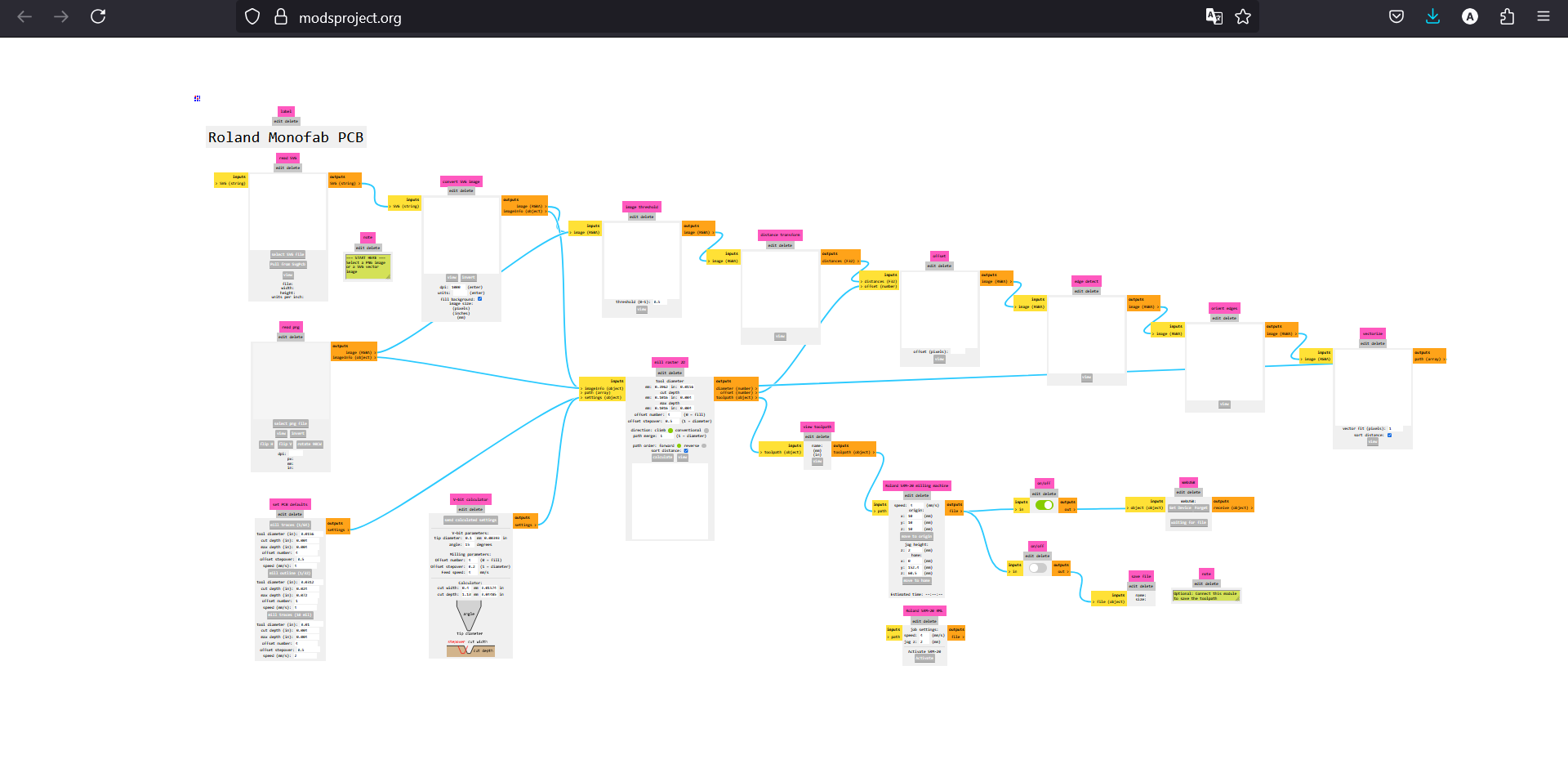
Task: Click path (array) output of vectorize
Action: tap(1429, 359)
